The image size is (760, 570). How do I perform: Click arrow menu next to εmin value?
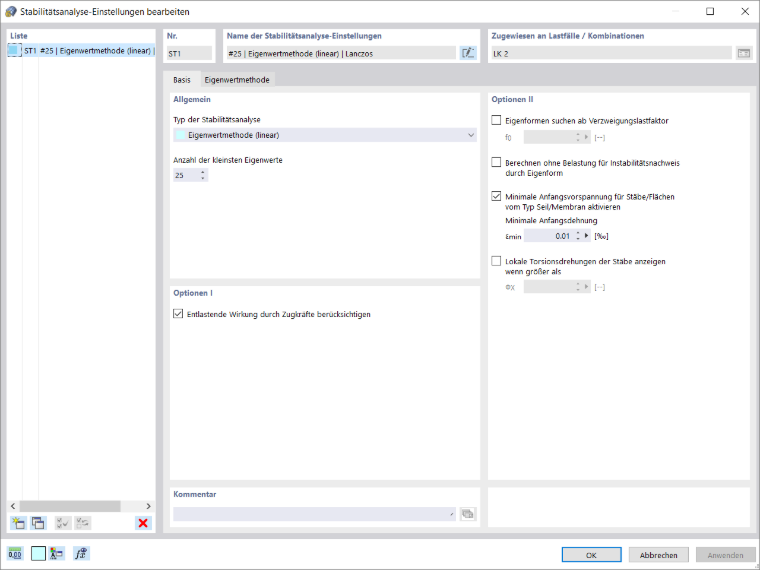click(x=586, y=236)
